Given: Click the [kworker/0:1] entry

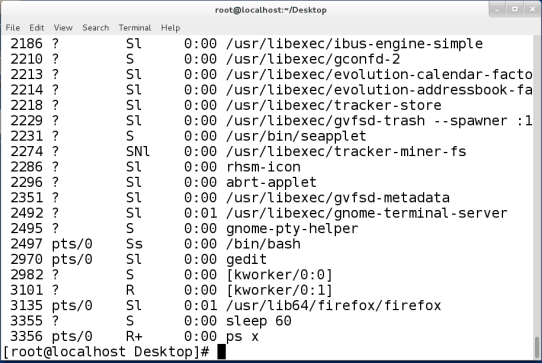Looking at the screenshot, I should coord(279,290).
